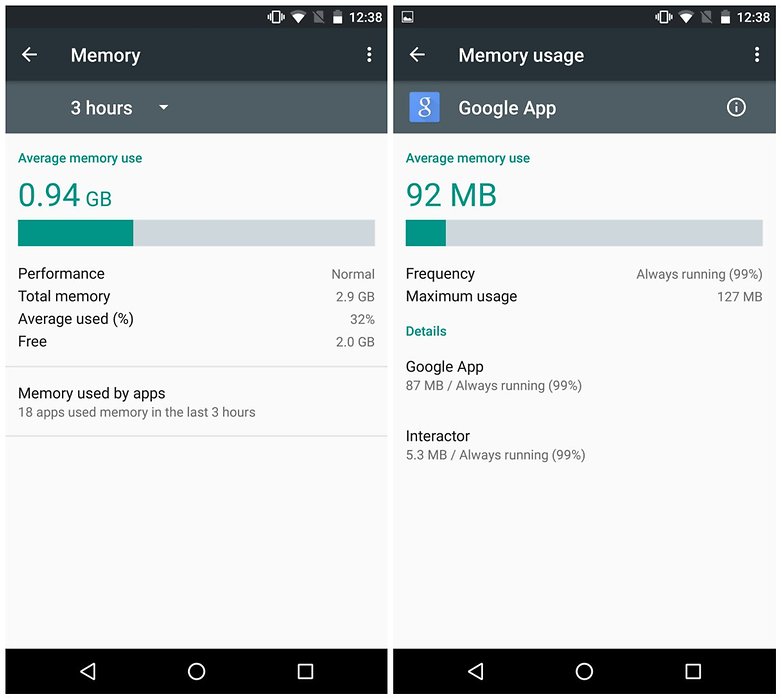The height and width of the screenshot is (700, 782).
Task: Tap Android home button on left phone
Action: point(196,671)
